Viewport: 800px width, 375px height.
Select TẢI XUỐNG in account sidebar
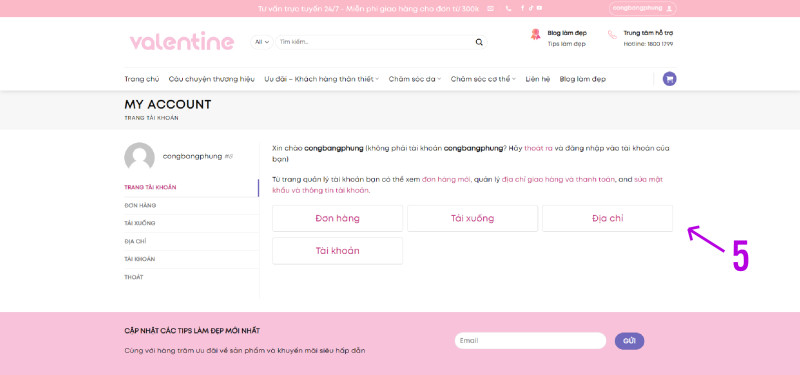click(x=191, y=223)
